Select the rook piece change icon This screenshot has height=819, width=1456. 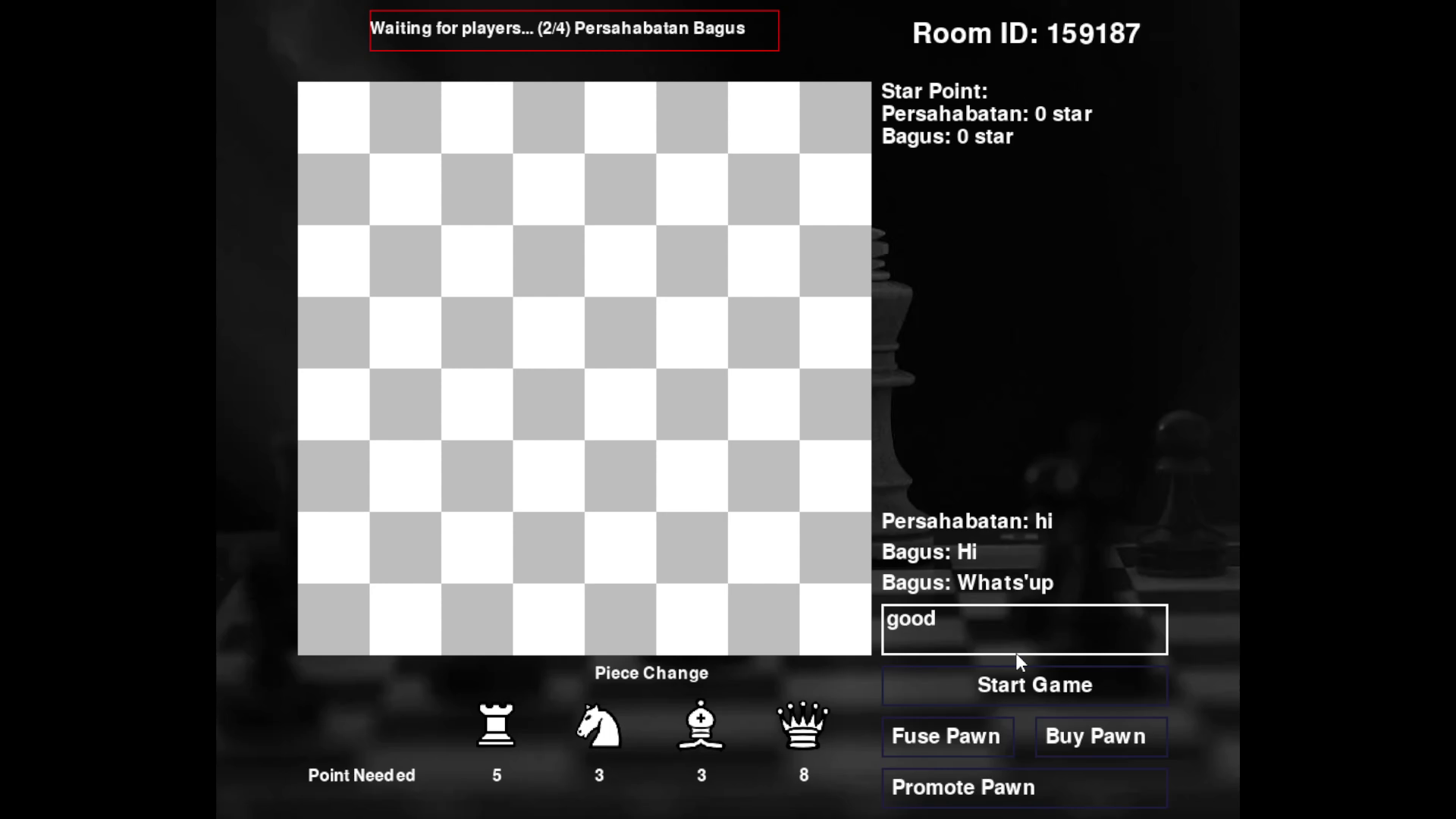[x=496, y=725]
